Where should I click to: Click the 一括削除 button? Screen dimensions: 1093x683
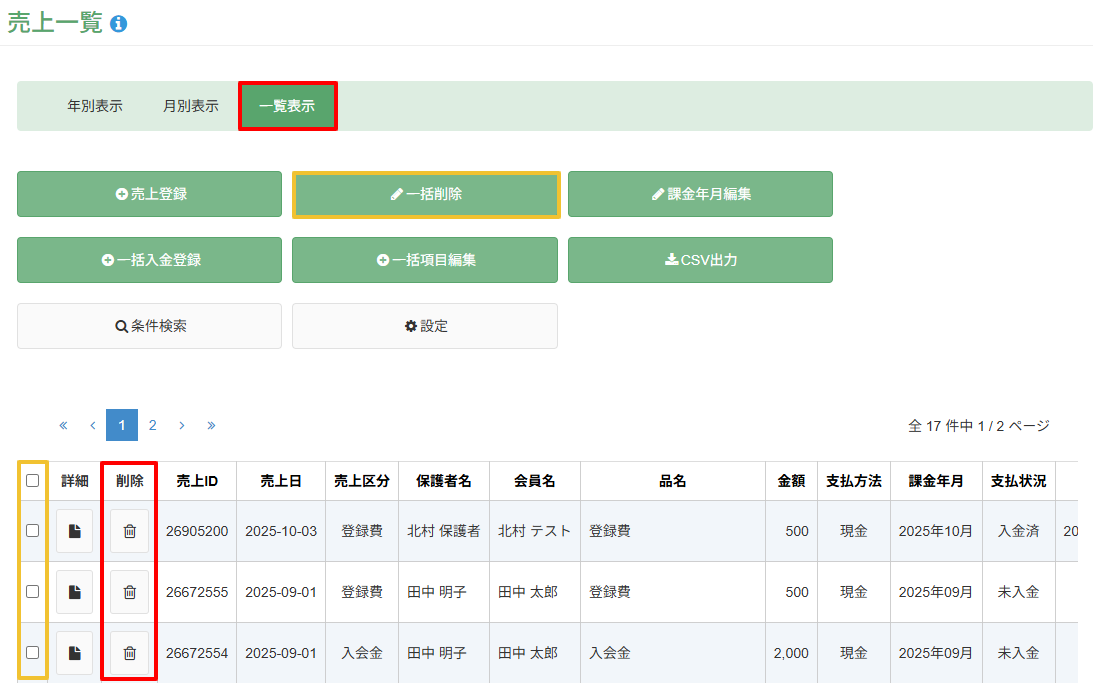425,194
